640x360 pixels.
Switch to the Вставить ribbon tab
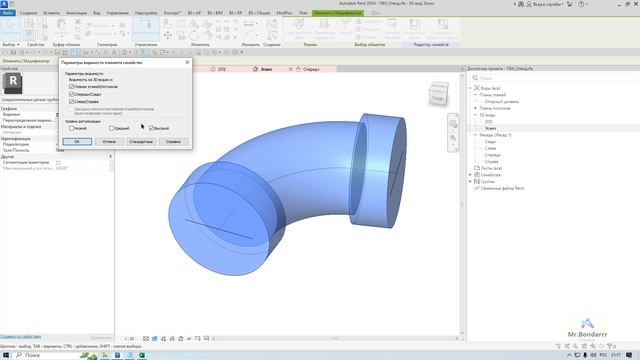[51, 13]
